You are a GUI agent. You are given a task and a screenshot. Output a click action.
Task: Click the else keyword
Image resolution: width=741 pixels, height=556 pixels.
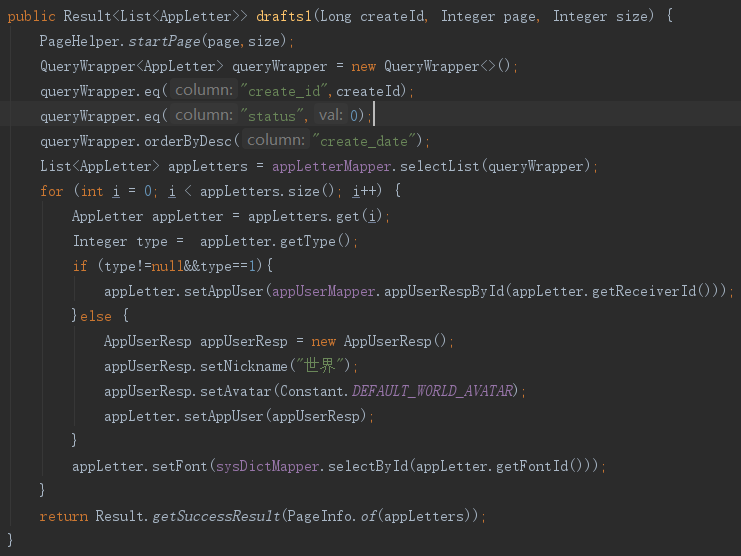pos(96,316)
